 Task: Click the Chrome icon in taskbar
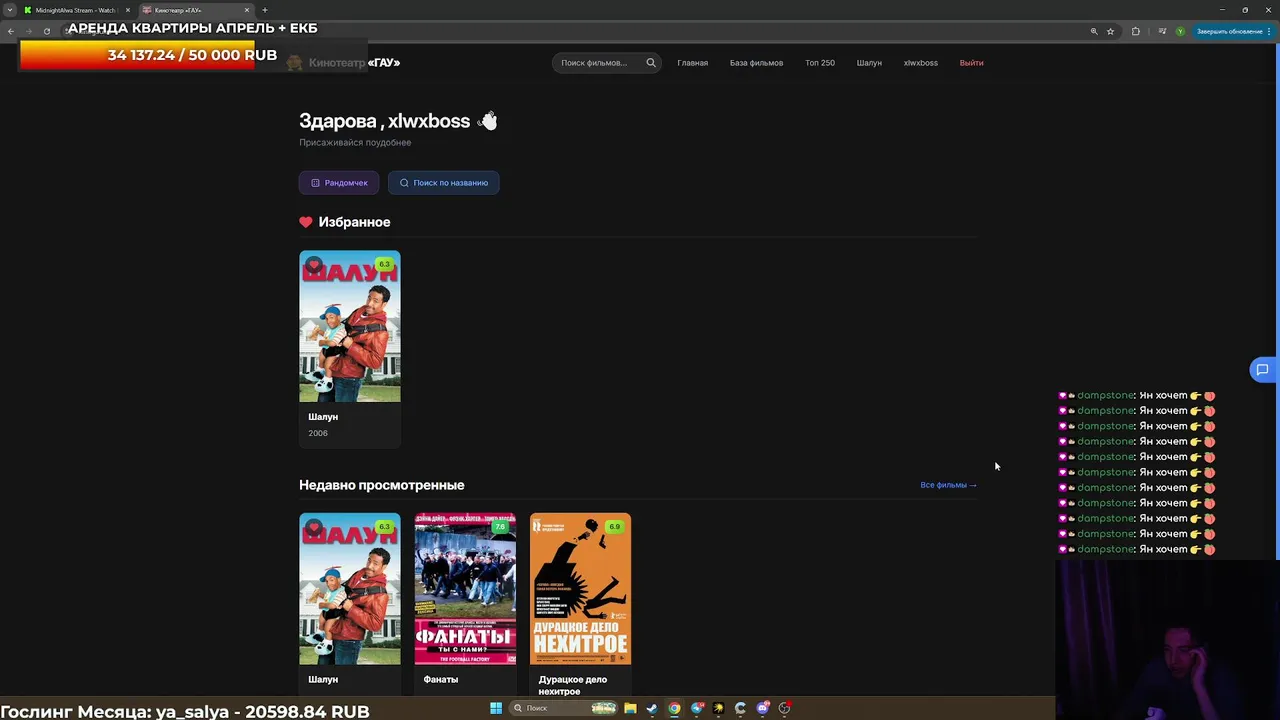pos(674,708)
